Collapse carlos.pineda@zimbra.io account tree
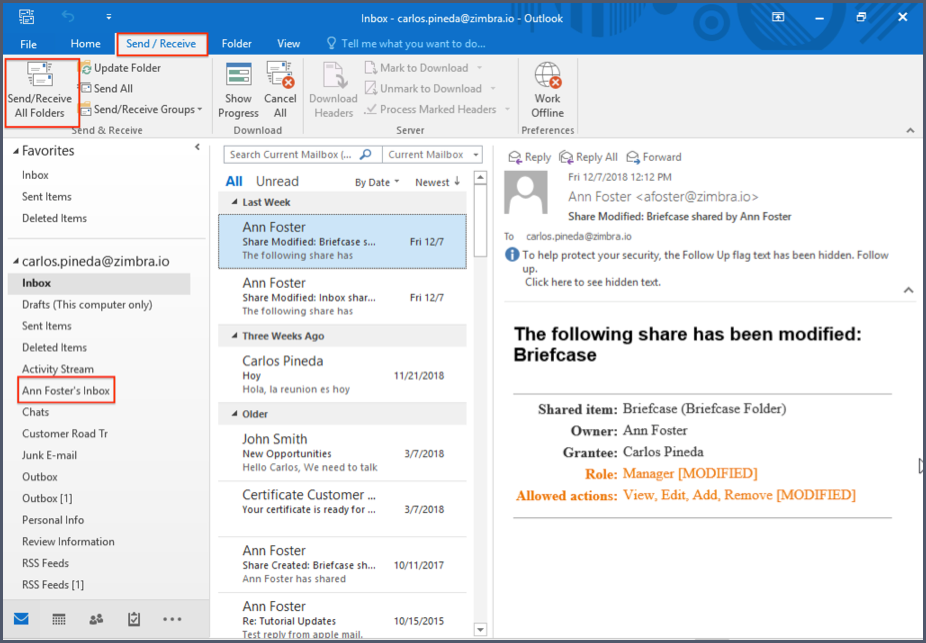 (16, 262)
